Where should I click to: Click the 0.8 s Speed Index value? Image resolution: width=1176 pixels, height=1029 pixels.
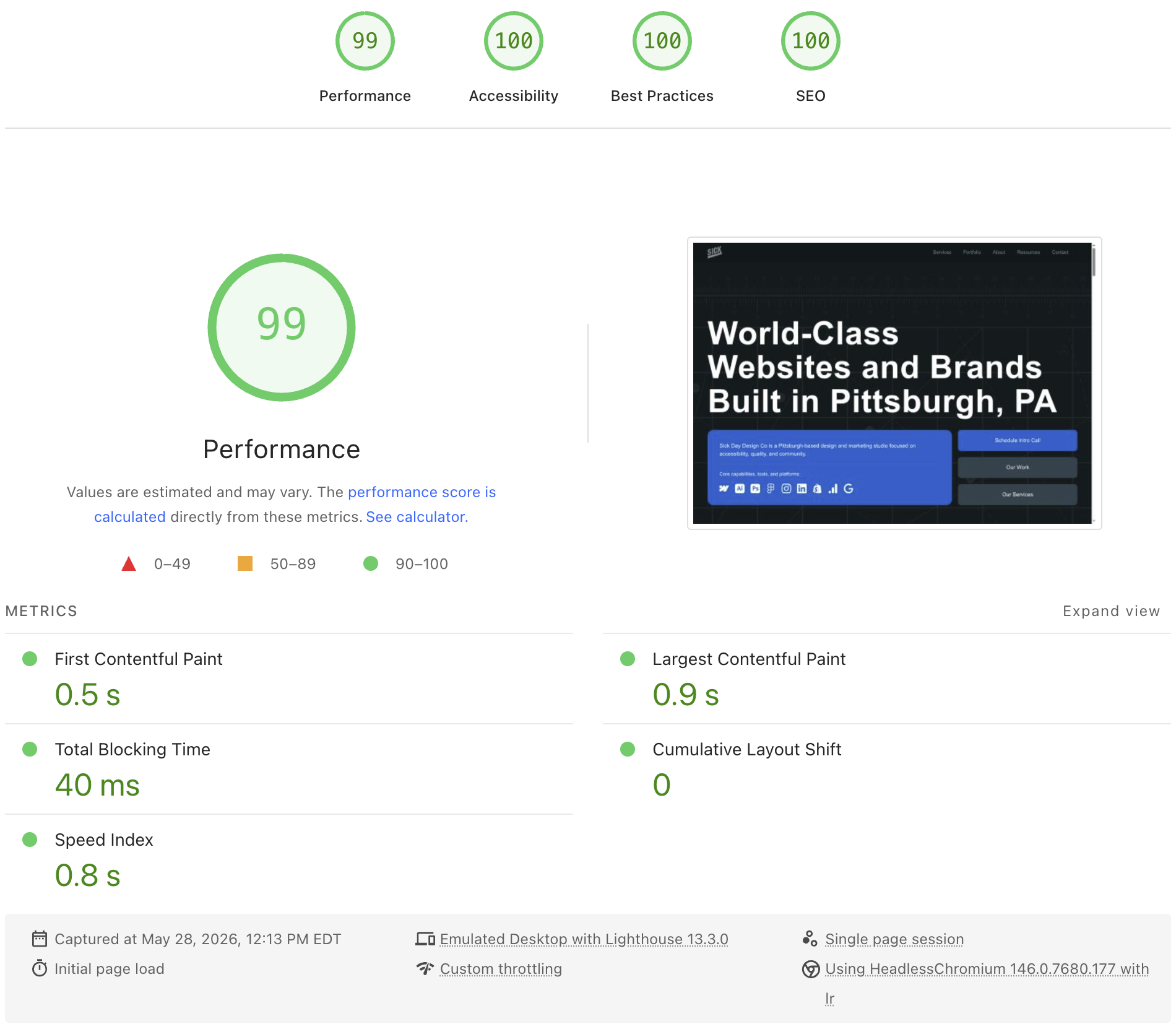tap(87, 875)
